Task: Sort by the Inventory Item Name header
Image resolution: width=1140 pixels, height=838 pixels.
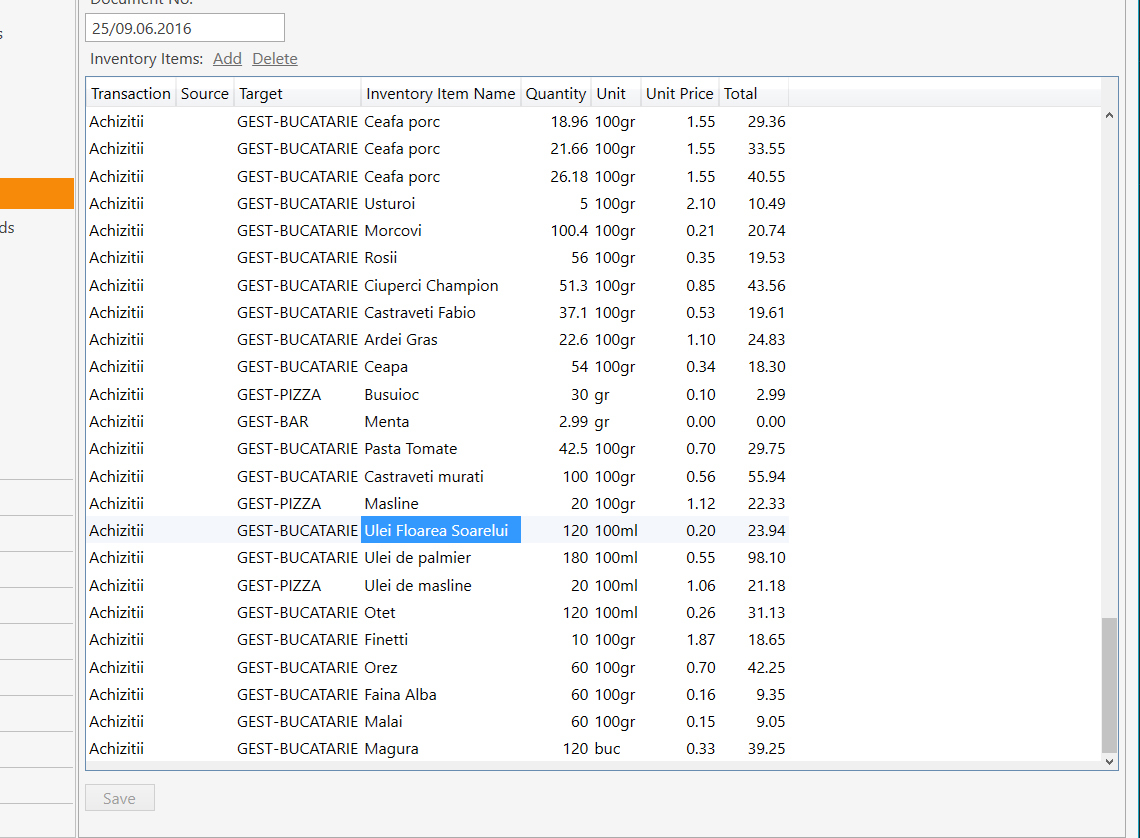Action: coord(440,94)
